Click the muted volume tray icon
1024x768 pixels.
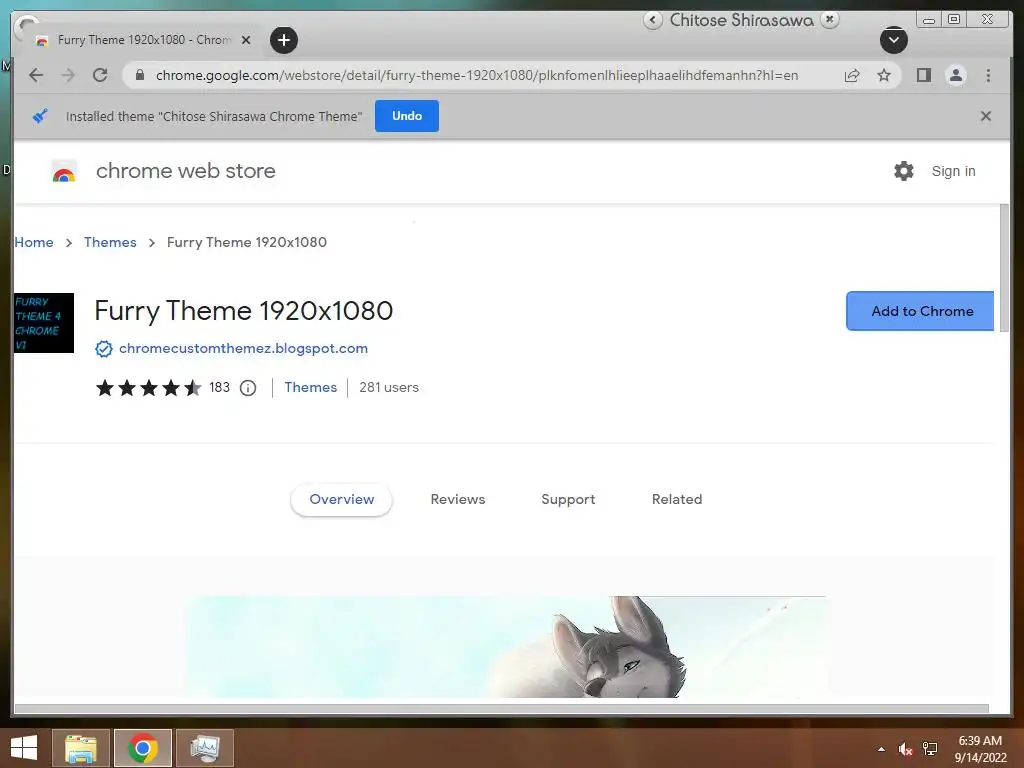click(905, 749)
